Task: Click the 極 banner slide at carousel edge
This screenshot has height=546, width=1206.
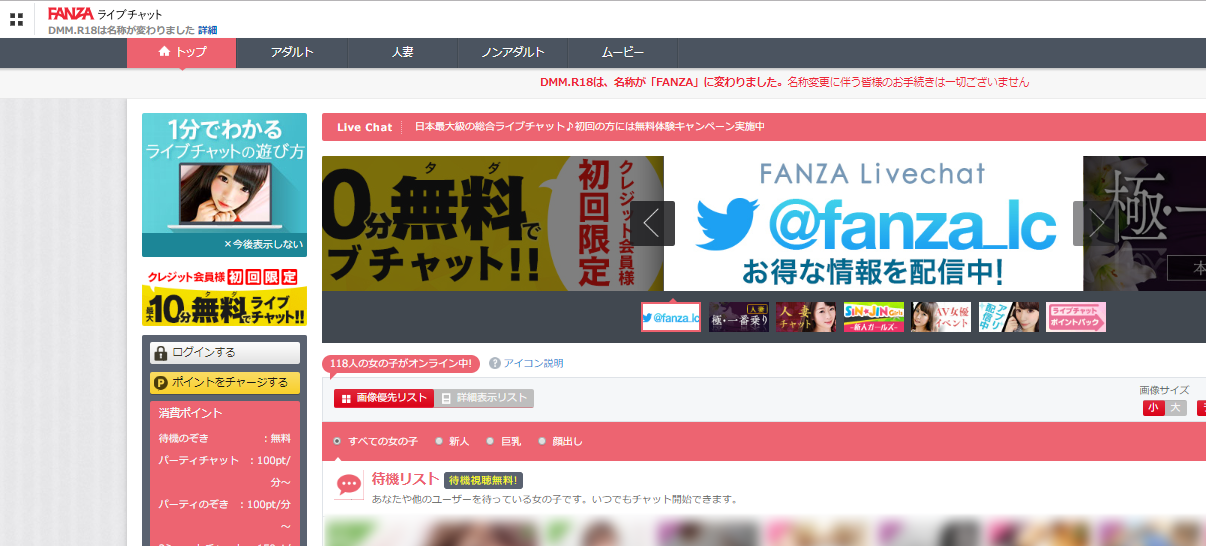Action: pos(1144,223)
